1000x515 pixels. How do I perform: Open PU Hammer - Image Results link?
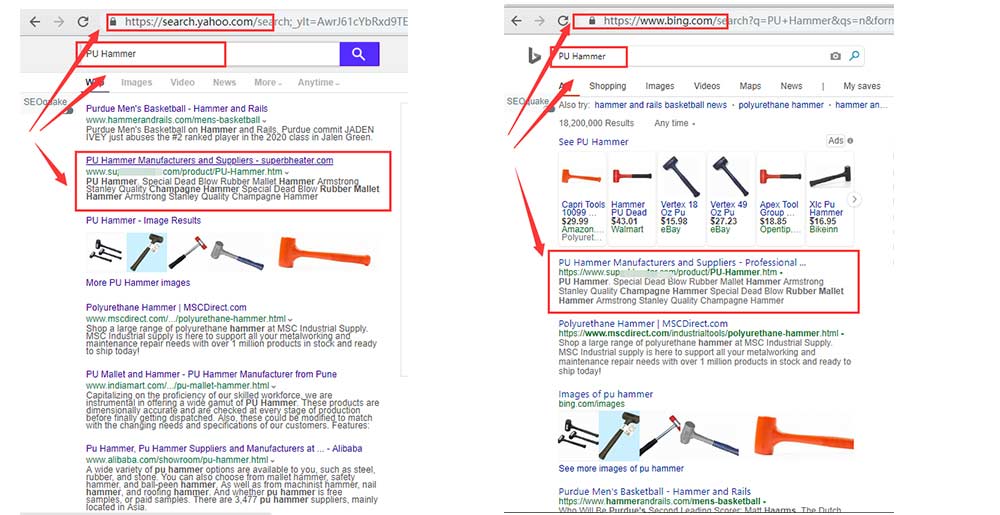(143, 220)
